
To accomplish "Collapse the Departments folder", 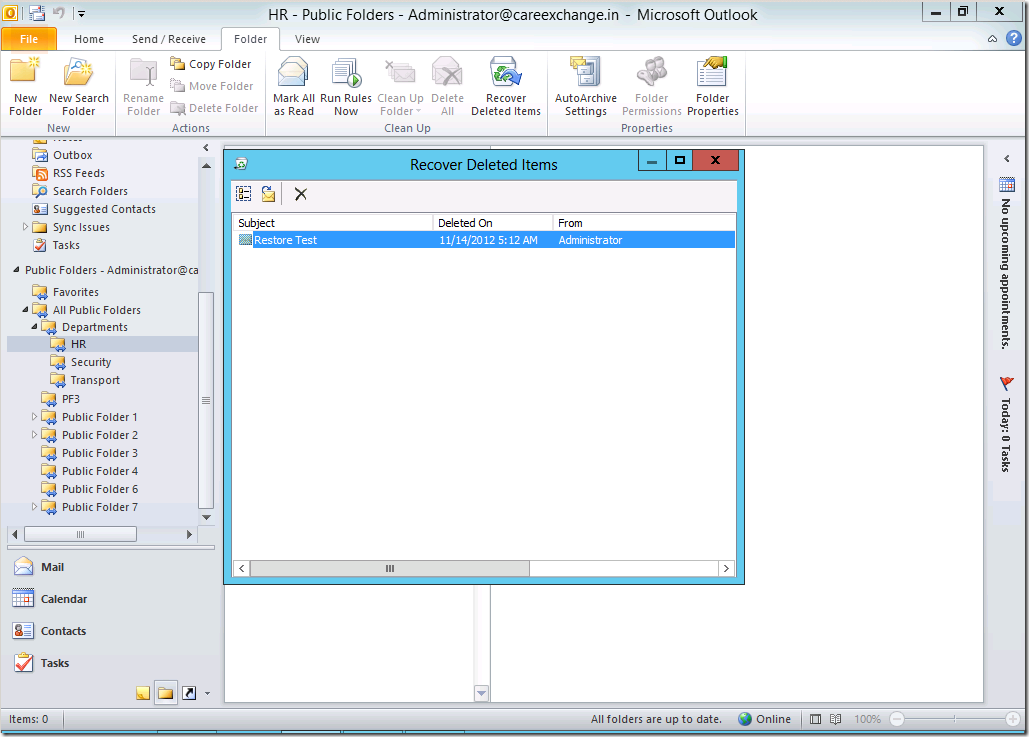I will click(35, 326).
